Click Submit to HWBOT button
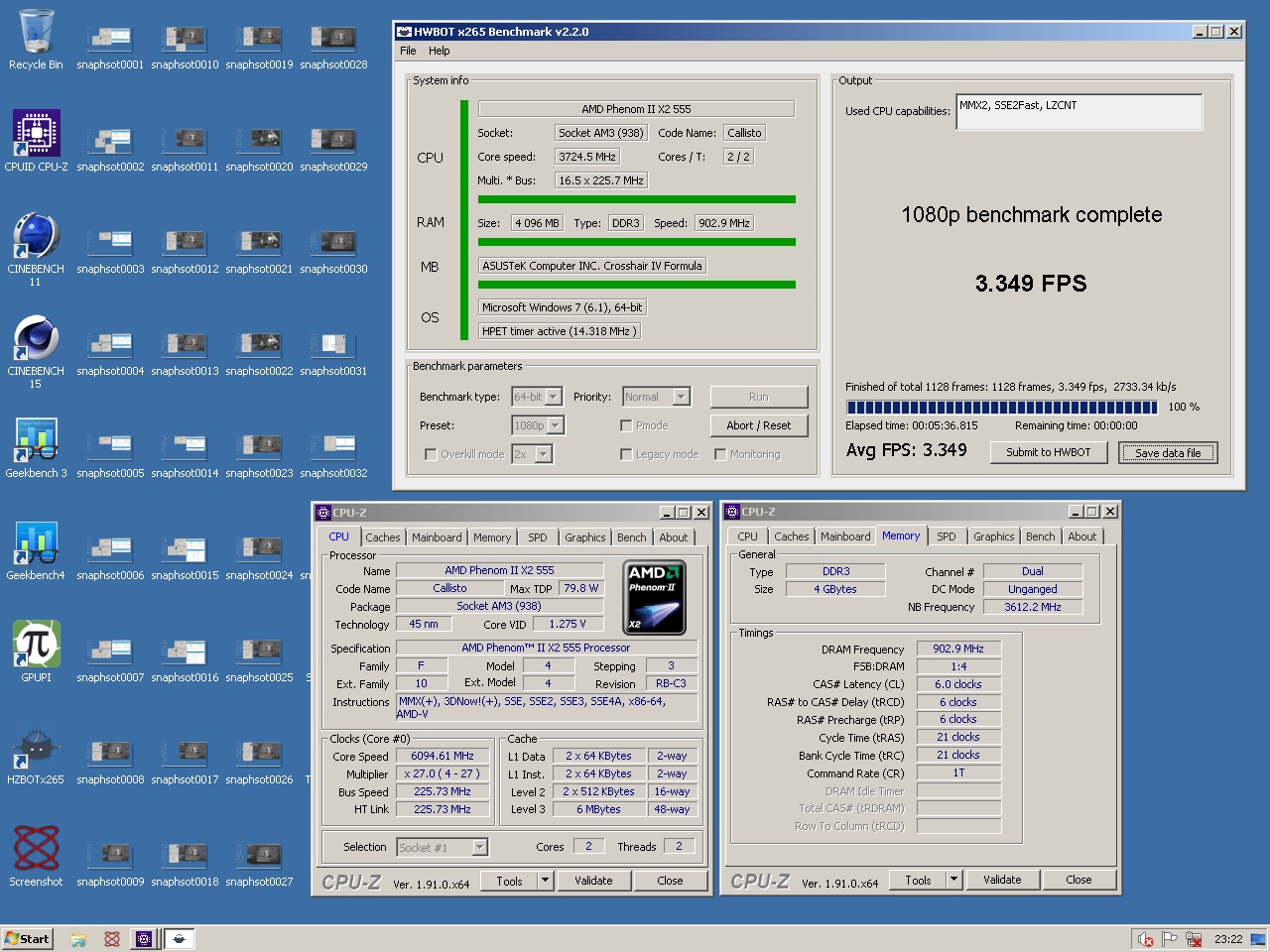Screen dimensions: 1270x952 (x=1048, y=452)
